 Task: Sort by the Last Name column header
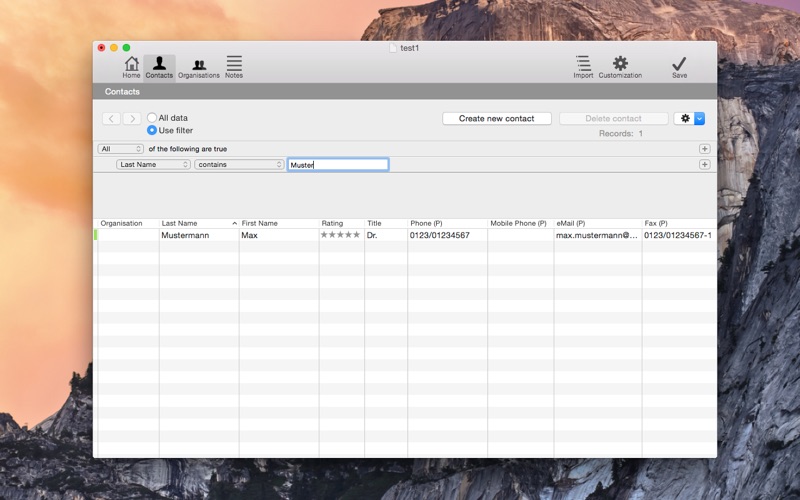point(199,223)
